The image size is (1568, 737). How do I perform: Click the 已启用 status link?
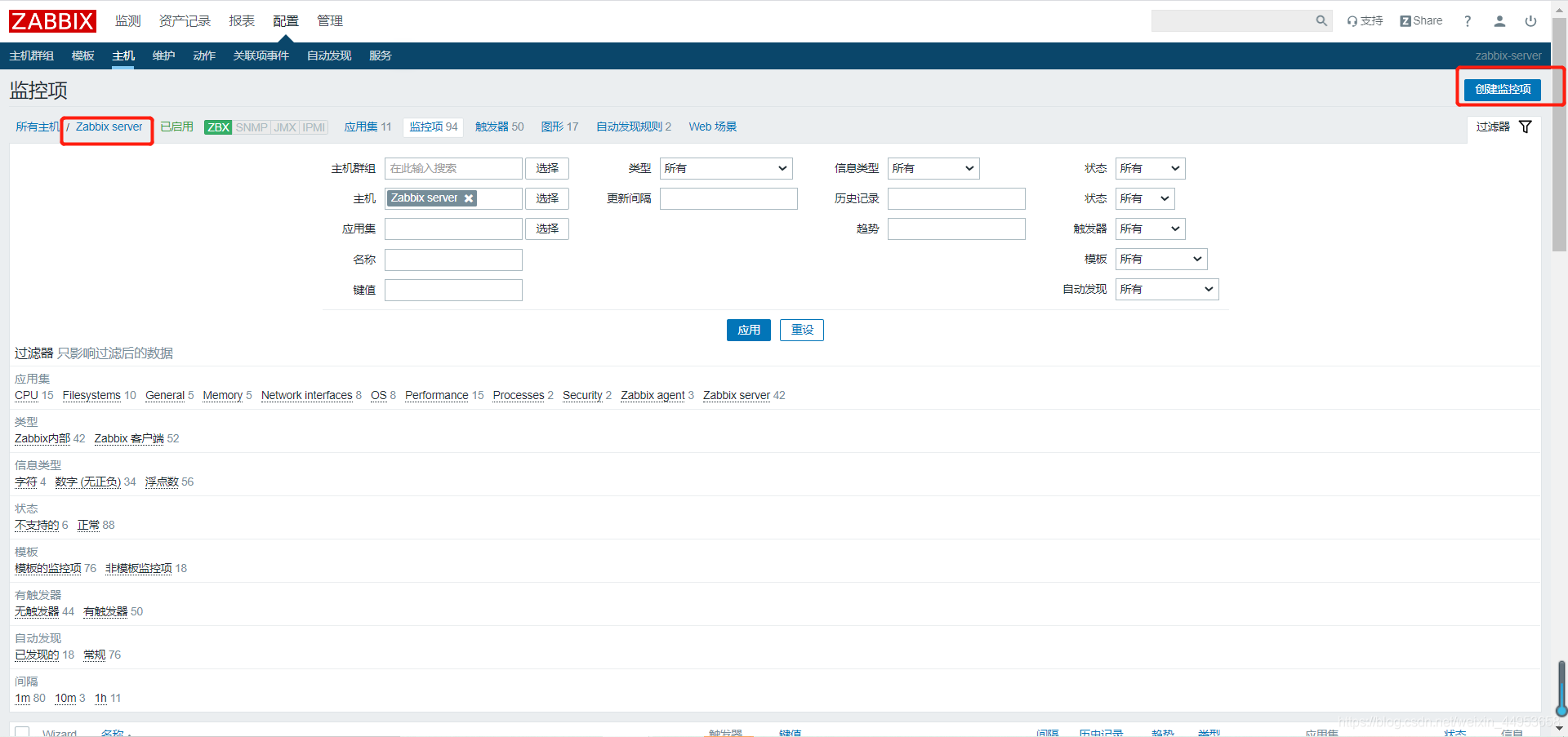[x=177, y=127]
